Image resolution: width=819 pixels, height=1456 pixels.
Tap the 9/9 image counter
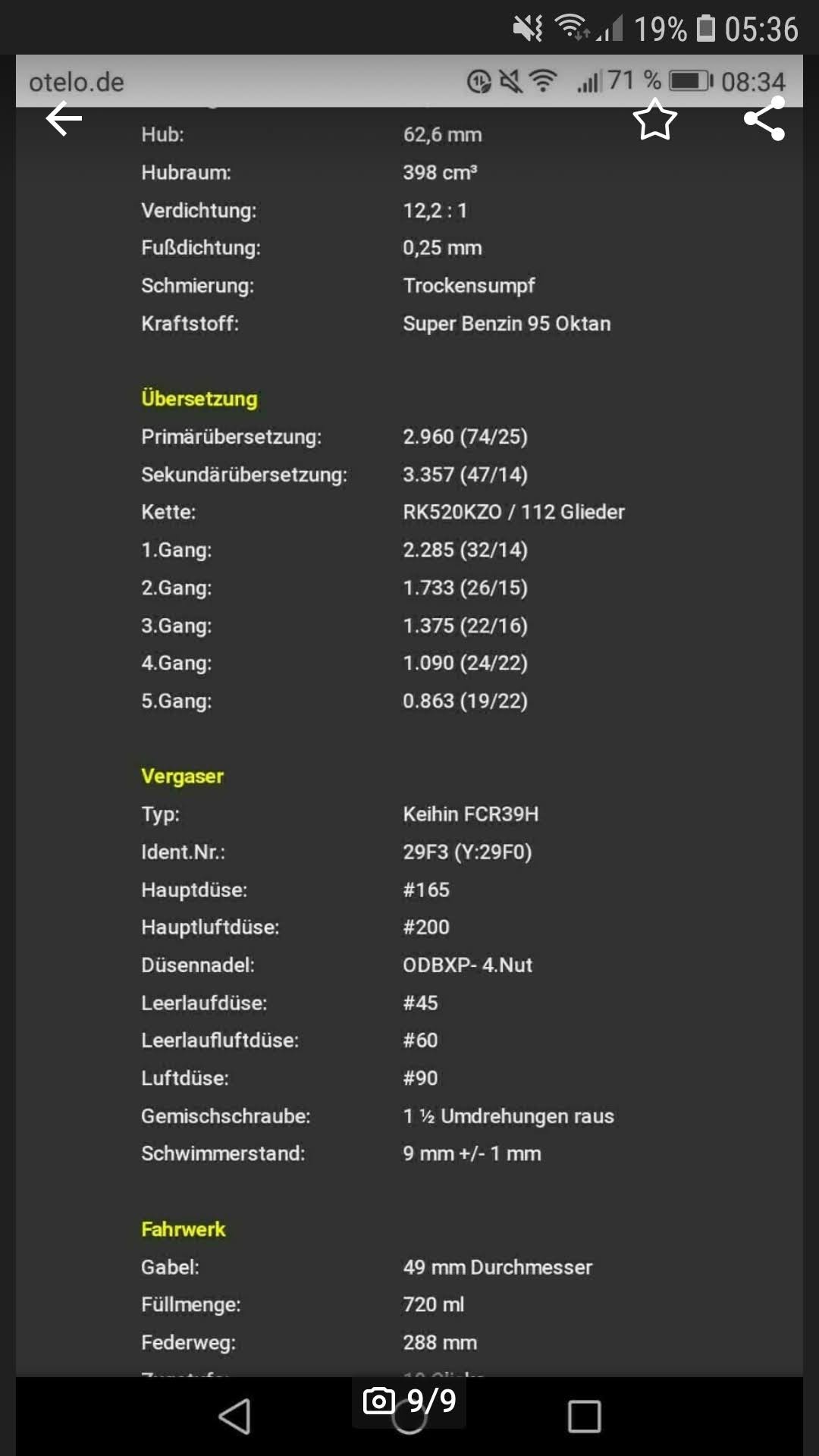tap(431, 1401)
